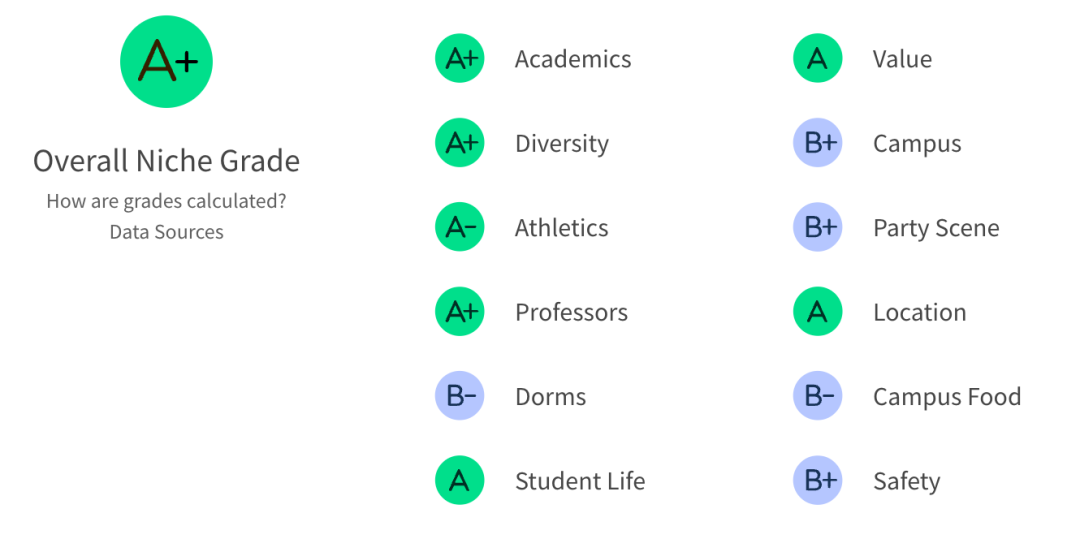
Task: Open 'How are grades calculated?' link
Action: coord(166,201)
